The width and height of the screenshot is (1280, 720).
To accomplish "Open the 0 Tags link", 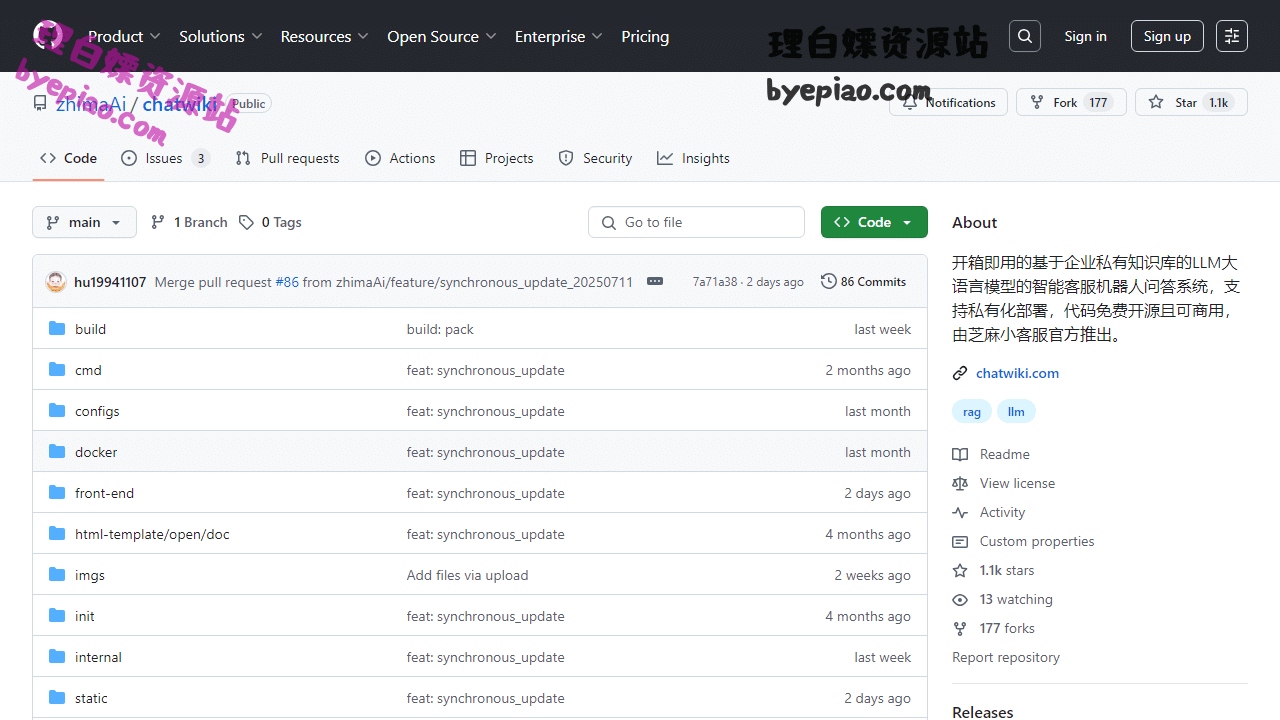I will (270, 222).
